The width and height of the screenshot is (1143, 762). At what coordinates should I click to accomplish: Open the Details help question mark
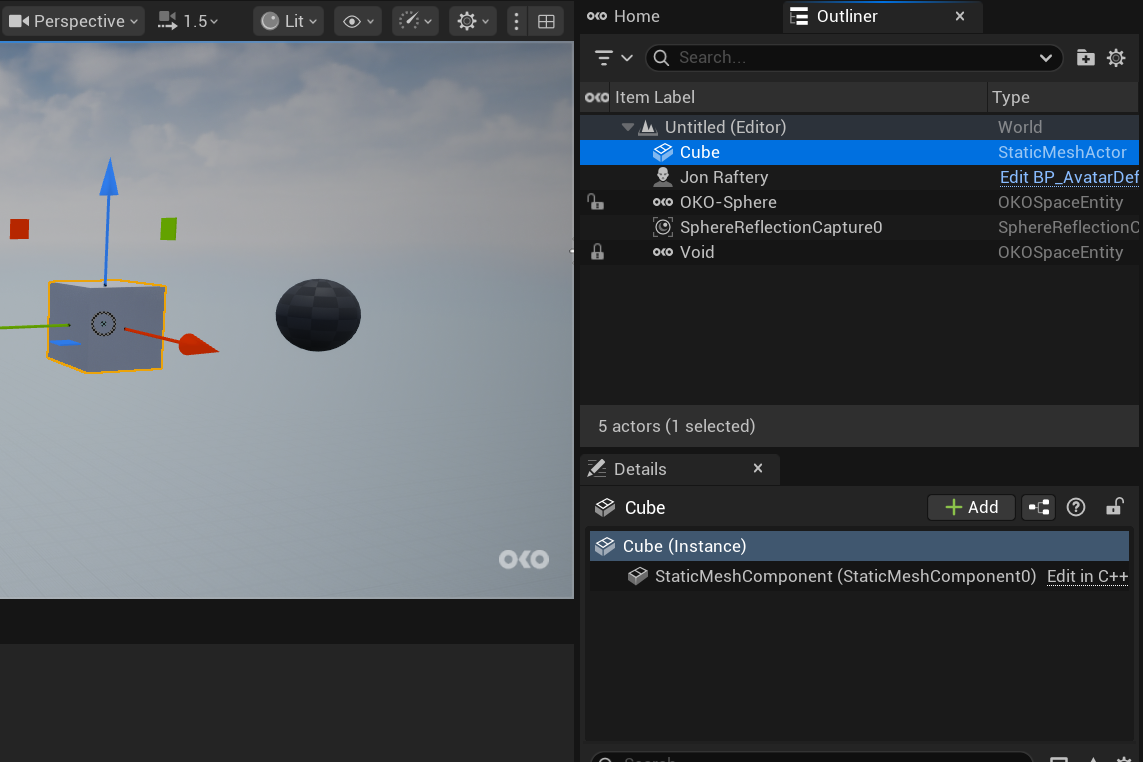(x=1076, y=508)
